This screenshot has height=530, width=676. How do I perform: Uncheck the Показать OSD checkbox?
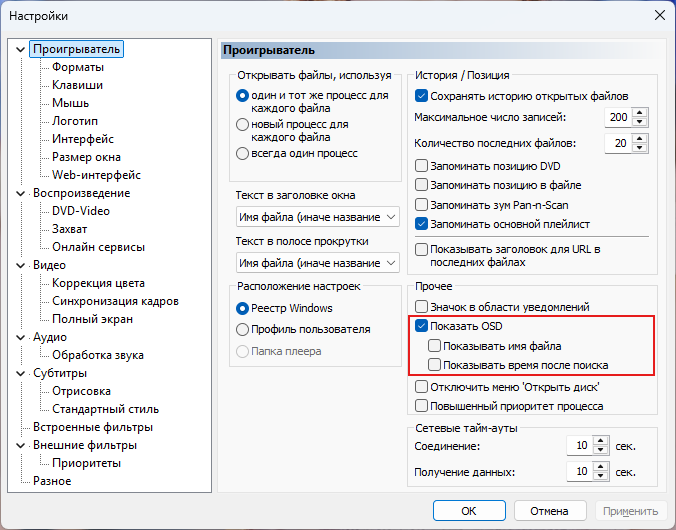point(421,326)
